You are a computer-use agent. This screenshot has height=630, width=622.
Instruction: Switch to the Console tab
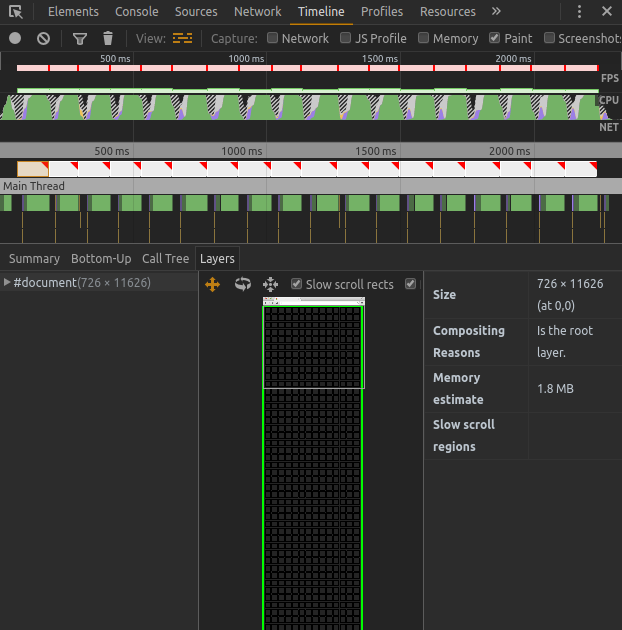(136, 12)
